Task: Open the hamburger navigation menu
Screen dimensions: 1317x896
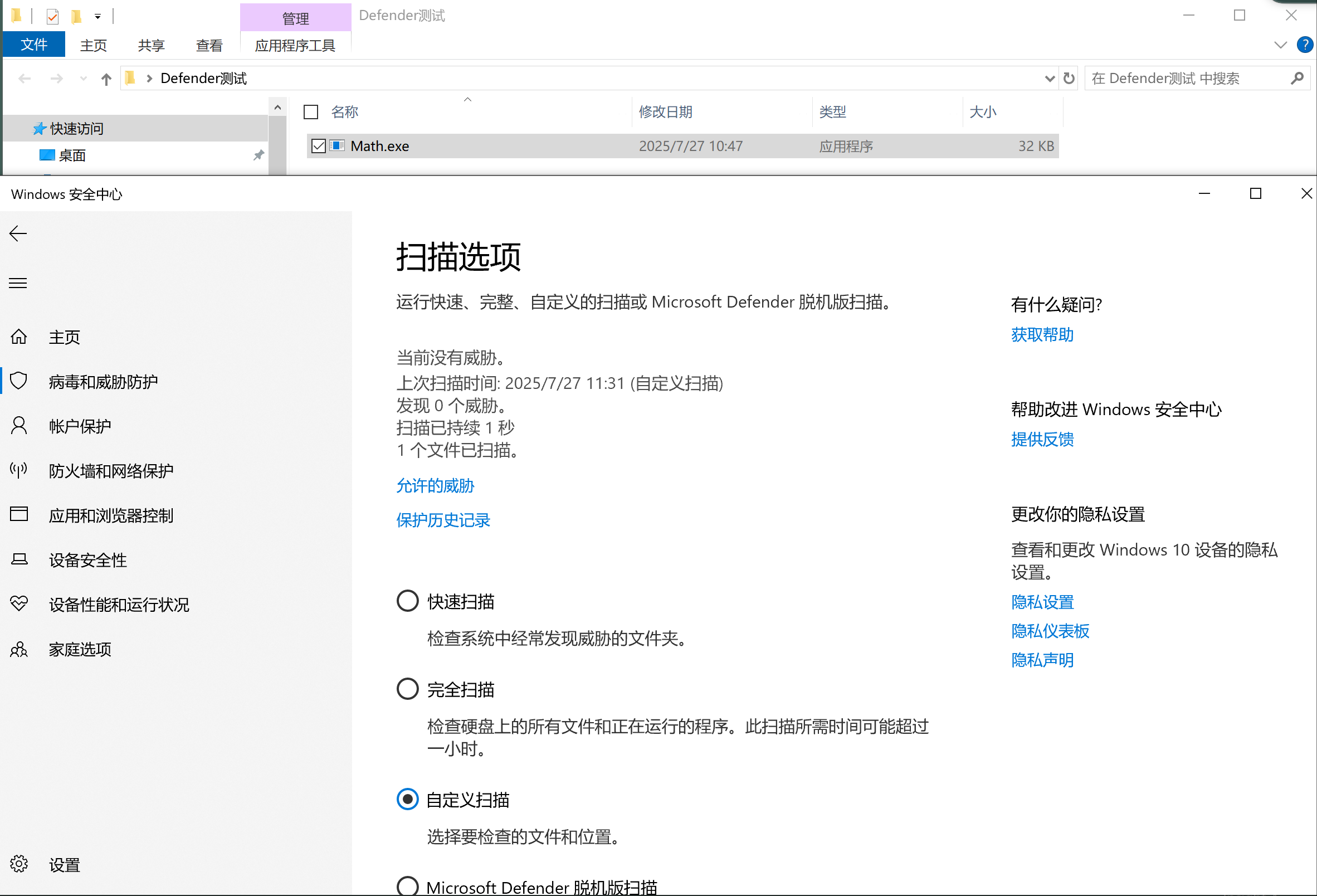Action: pyautogui.click(x=18, y=283)
